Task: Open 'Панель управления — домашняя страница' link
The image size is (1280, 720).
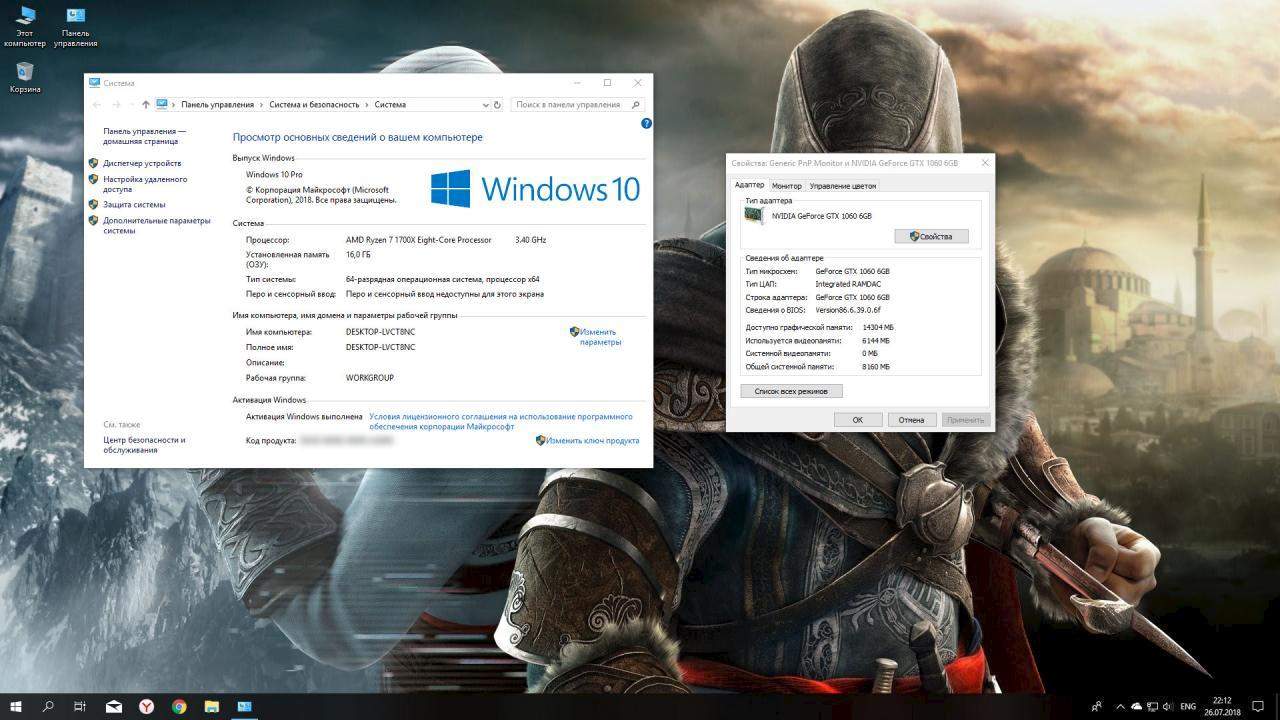Action: pyautogui.click(x=144, y=136)
